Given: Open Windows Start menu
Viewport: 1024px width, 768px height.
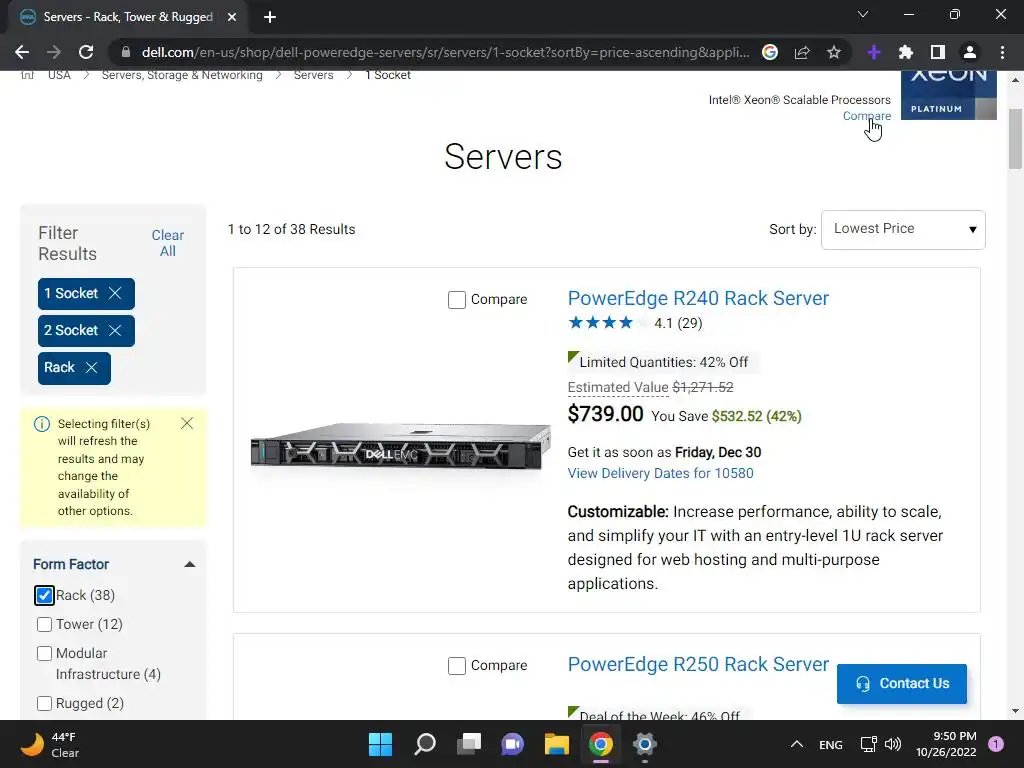Looking at the screenshot, I should (380, 744).
